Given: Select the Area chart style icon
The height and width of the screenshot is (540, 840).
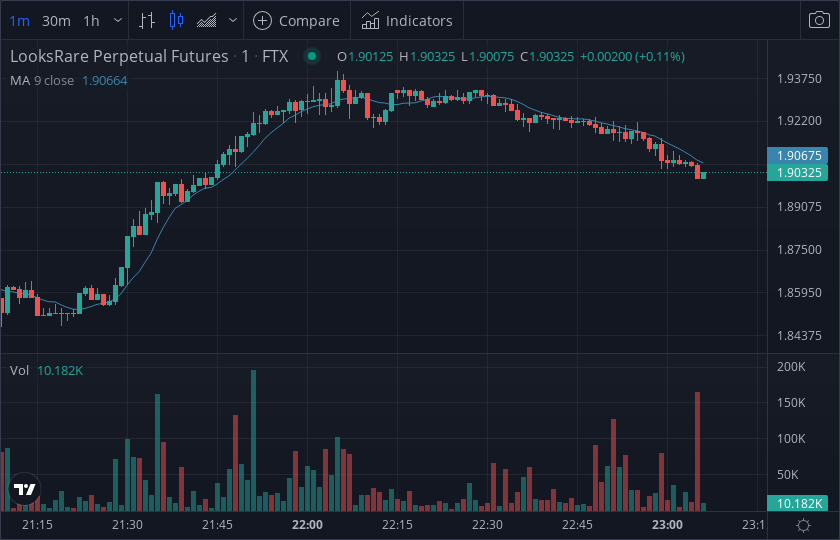Looking at the screenshot, I should coord(206,21).
